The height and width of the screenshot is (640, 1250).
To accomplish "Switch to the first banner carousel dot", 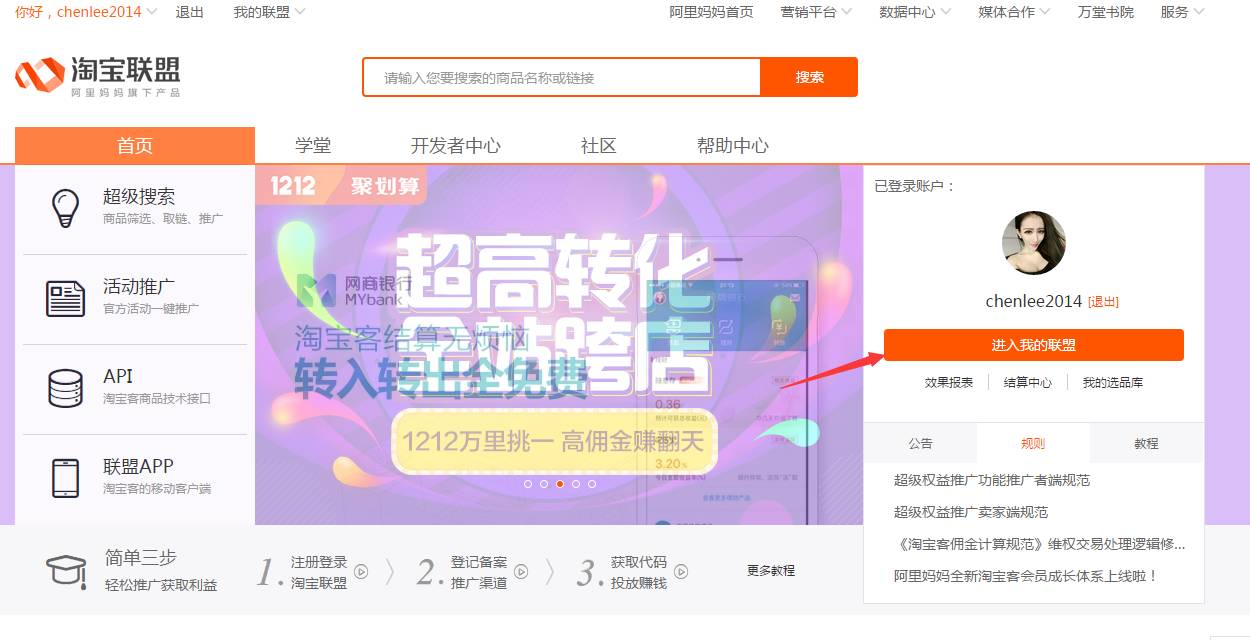I will pos(528,483).
